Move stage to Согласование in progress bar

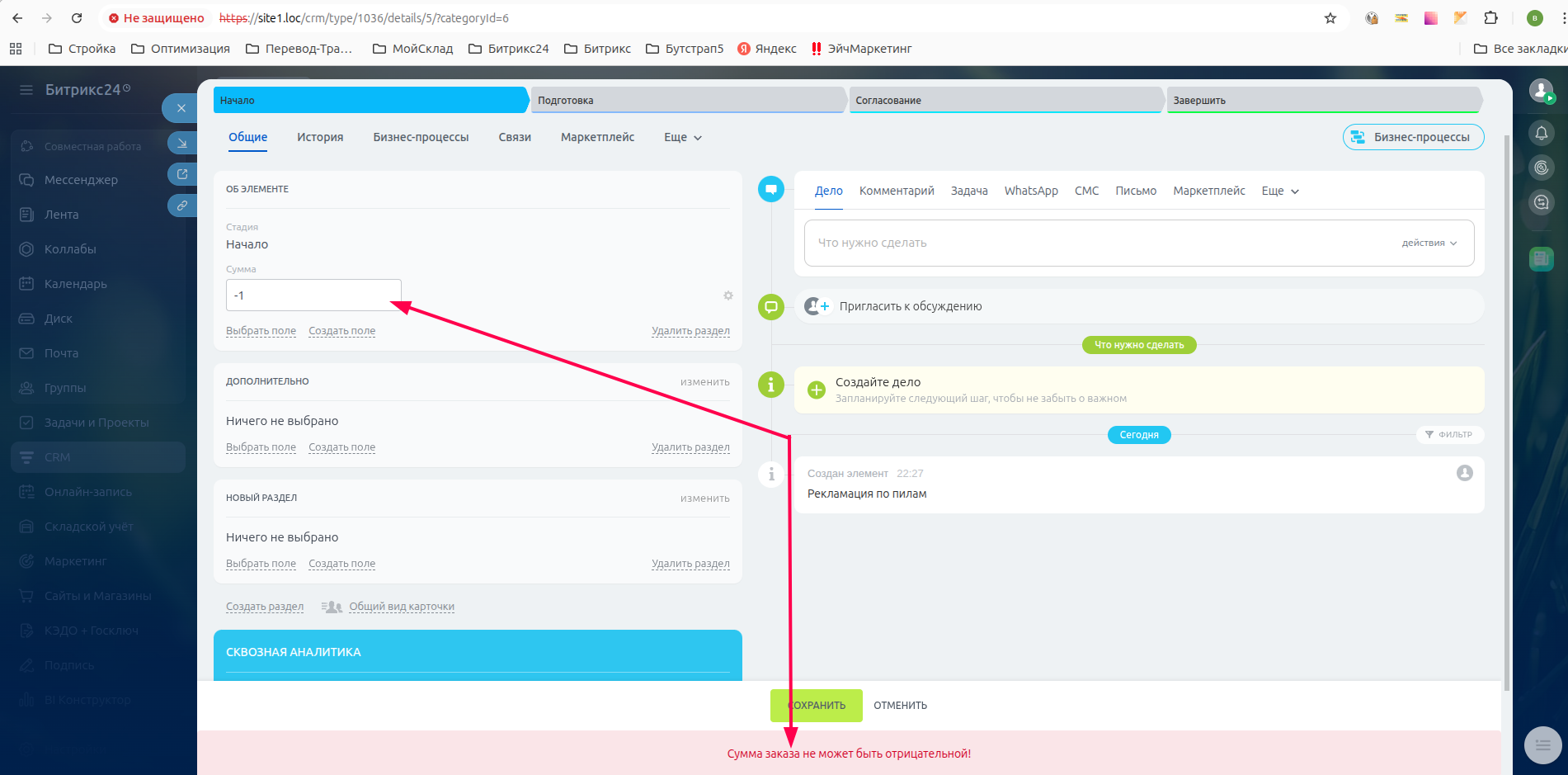(1004, 101)
